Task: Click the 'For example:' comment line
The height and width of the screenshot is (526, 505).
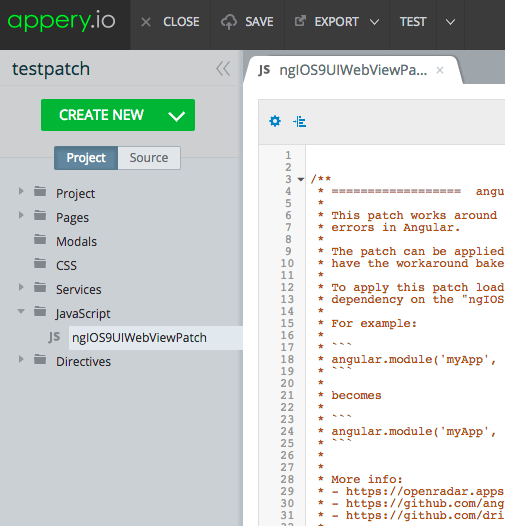Action: [374, 323]
